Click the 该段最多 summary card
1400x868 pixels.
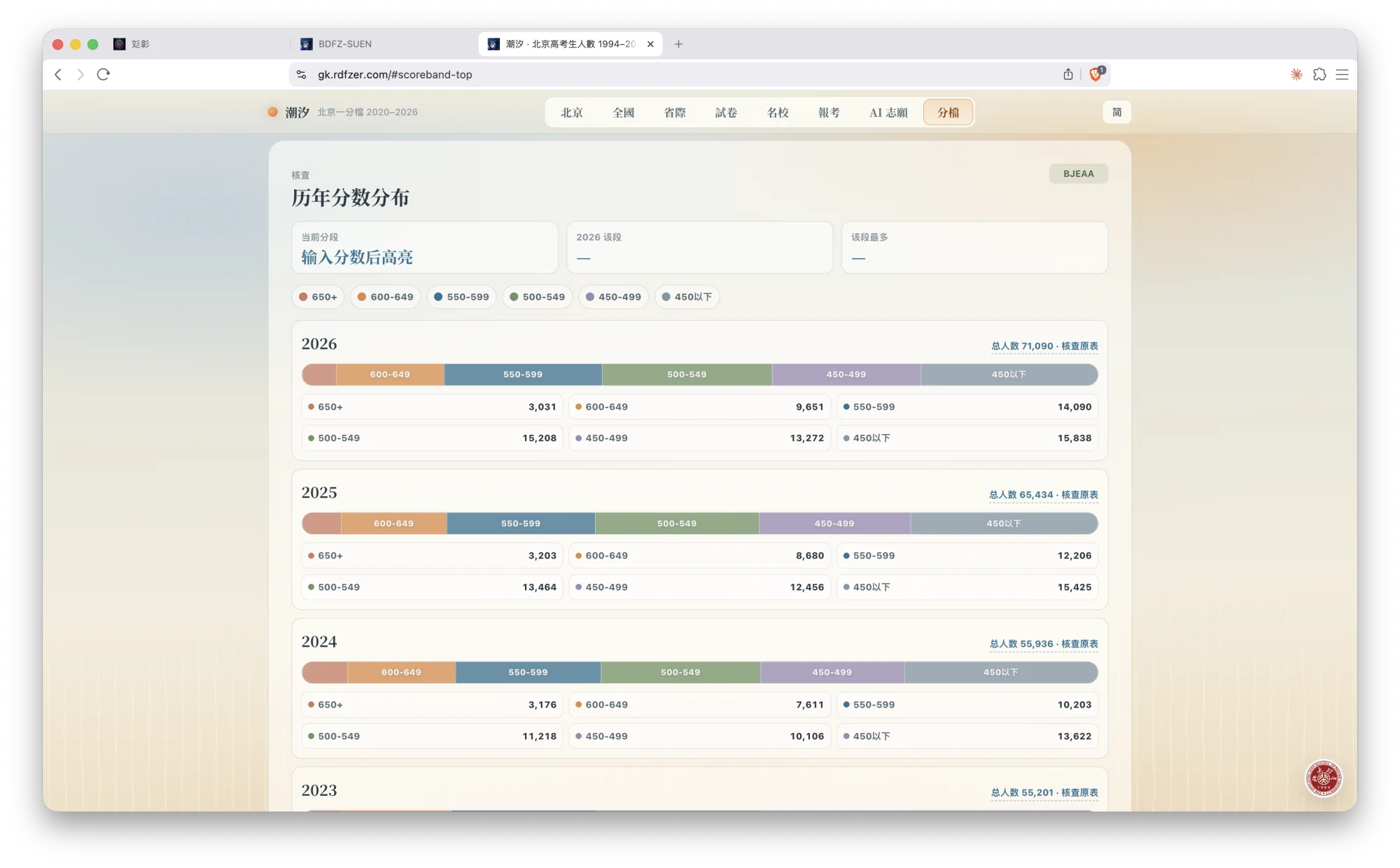974,248
